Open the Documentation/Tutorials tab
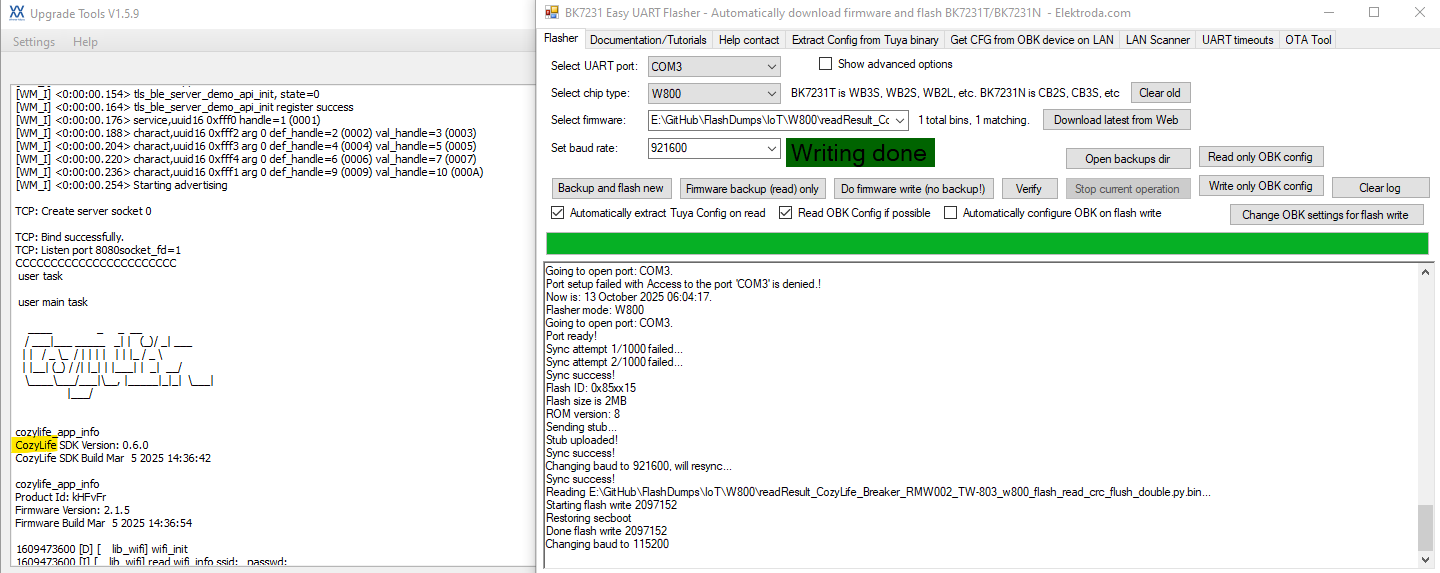The width and height of the screenshot is (1440, 573). [648, 40]
